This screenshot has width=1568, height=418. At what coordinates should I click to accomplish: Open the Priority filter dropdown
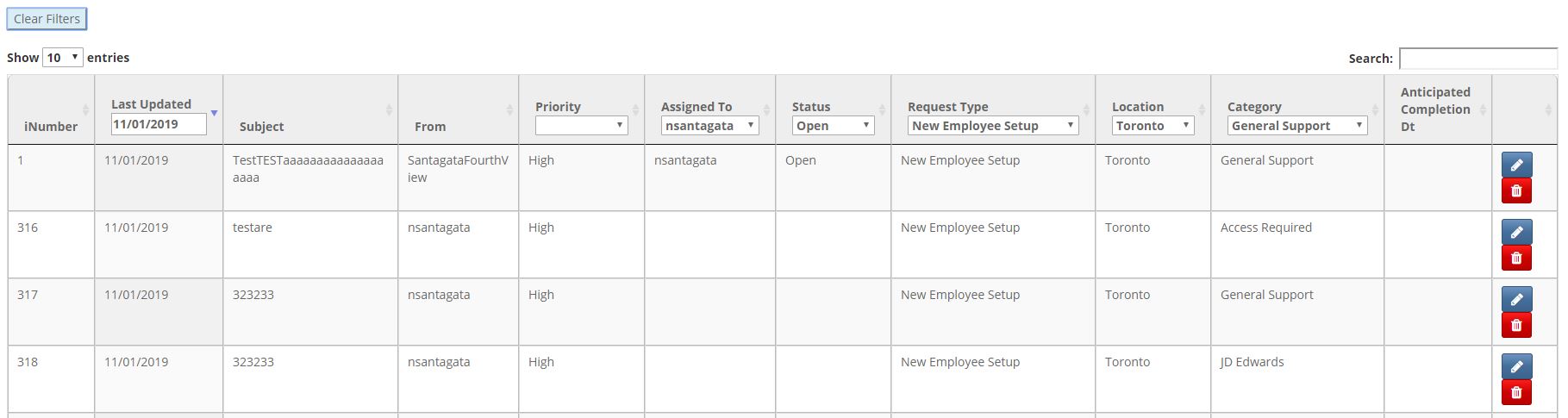coord(581,126)
